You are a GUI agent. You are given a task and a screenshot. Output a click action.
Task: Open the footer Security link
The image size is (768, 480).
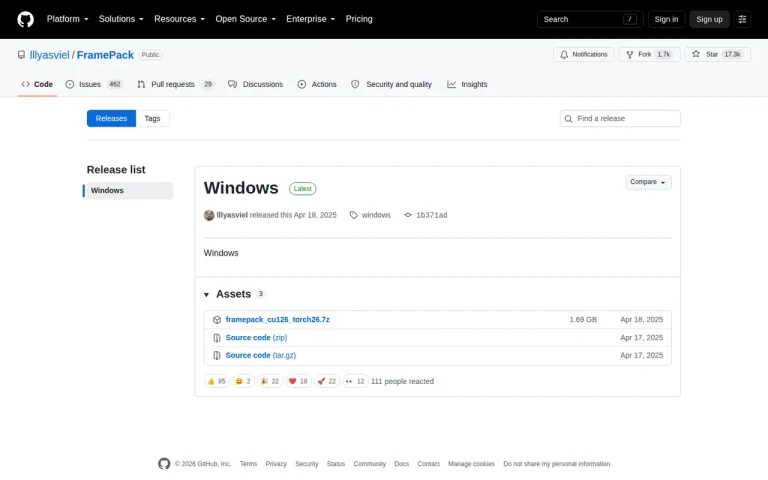(x=307, y=464)
